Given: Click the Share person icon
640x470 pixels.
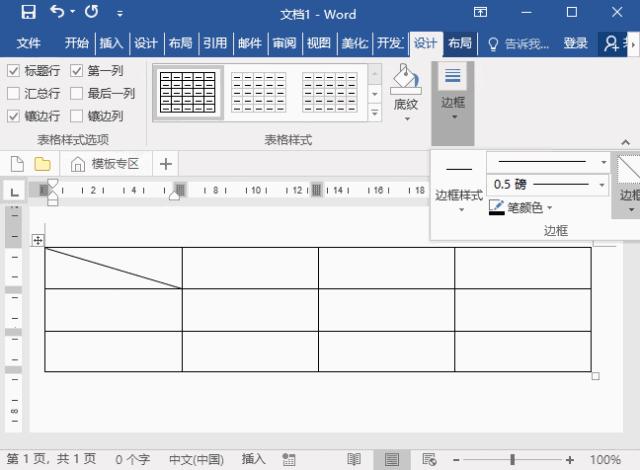Looking at the screenshot, I should 611,43.
